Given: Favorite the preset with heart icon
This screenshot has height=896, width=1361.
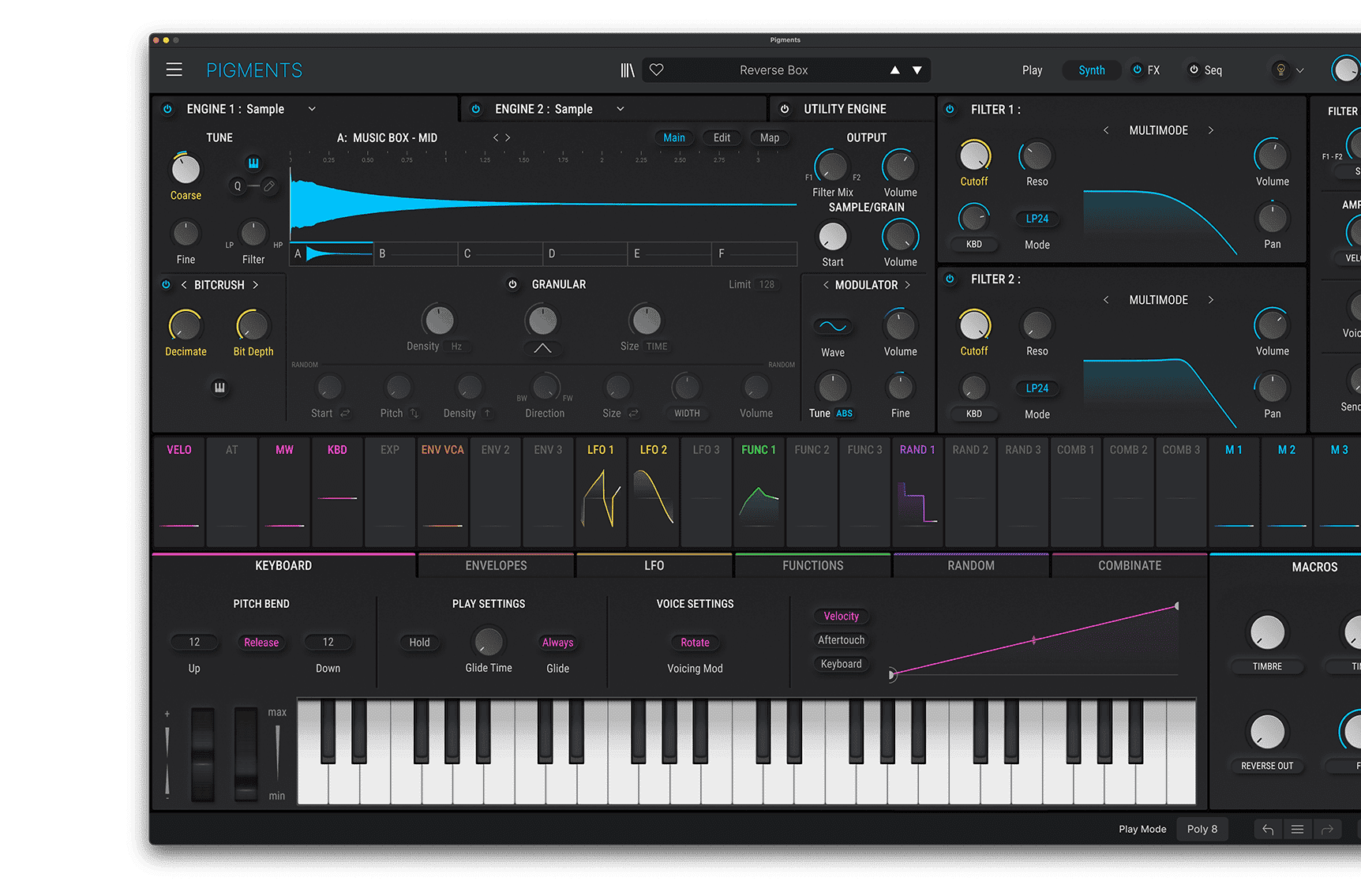Looking at the screenshot, I should pyautogui.click(x=656, y=69).
